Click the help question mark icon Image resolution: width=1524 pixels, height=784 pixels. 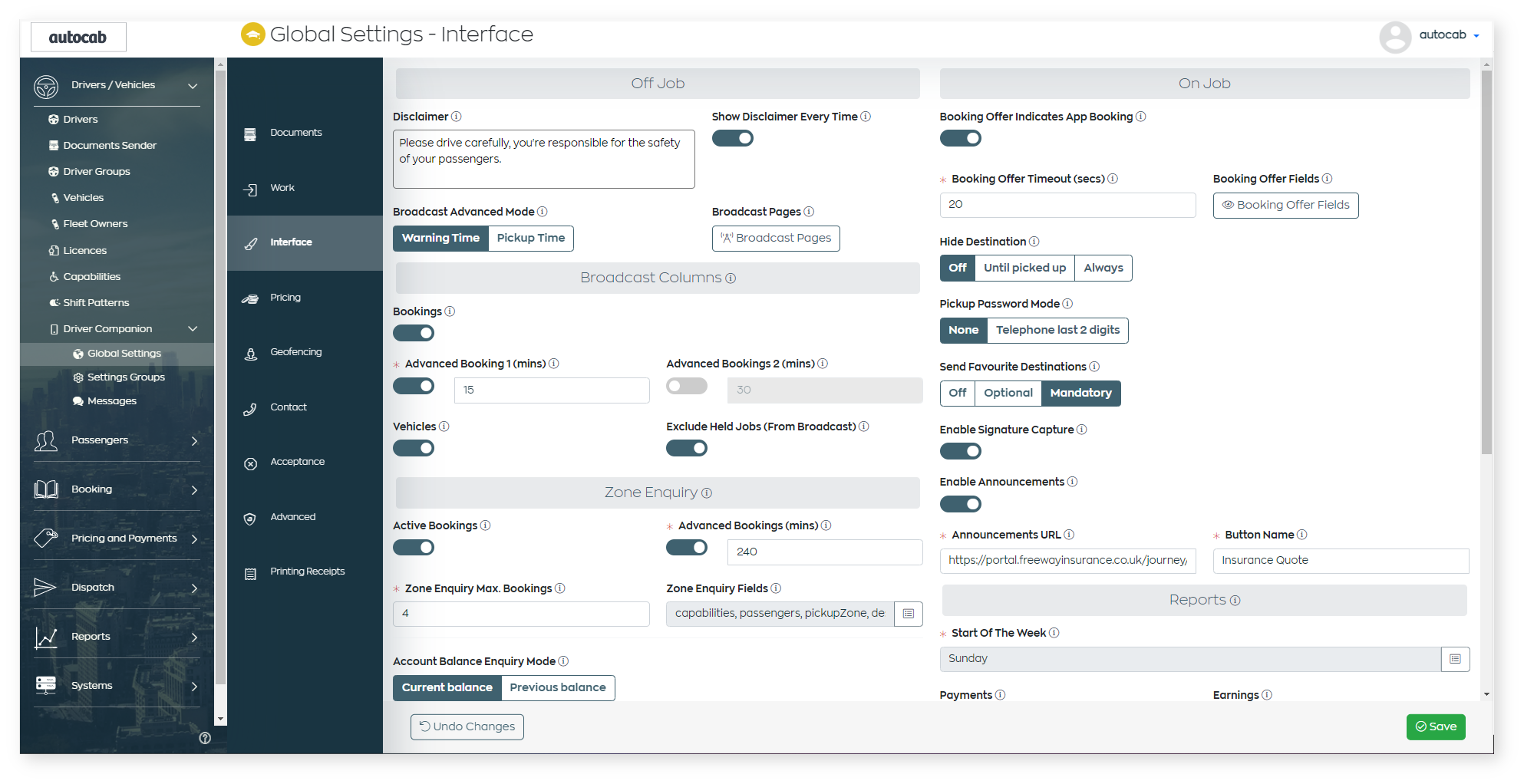click(x=204, y=738)
